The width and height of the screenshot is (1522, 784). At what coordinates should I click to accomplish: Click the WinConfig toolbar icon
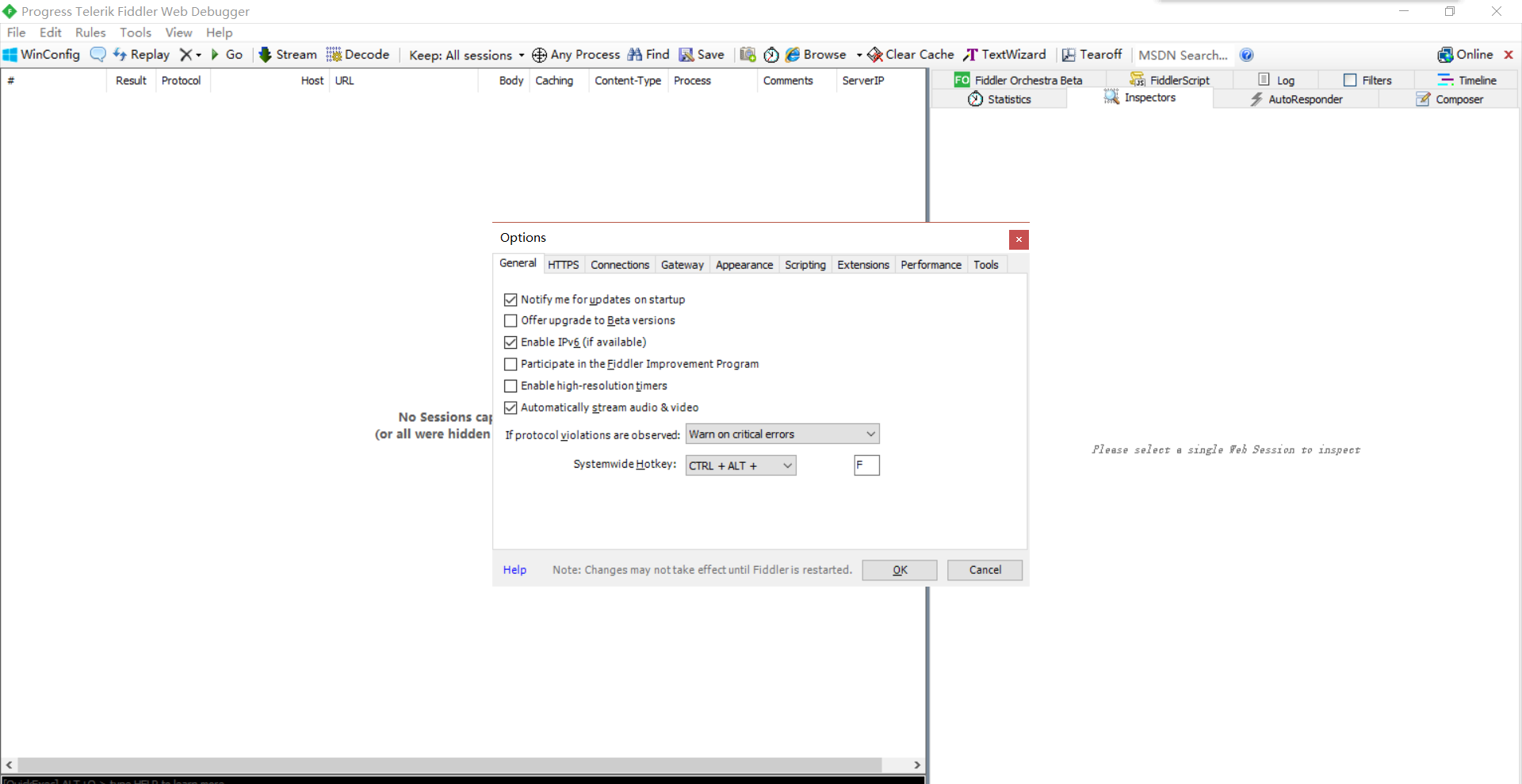click(x=10, y=55)
